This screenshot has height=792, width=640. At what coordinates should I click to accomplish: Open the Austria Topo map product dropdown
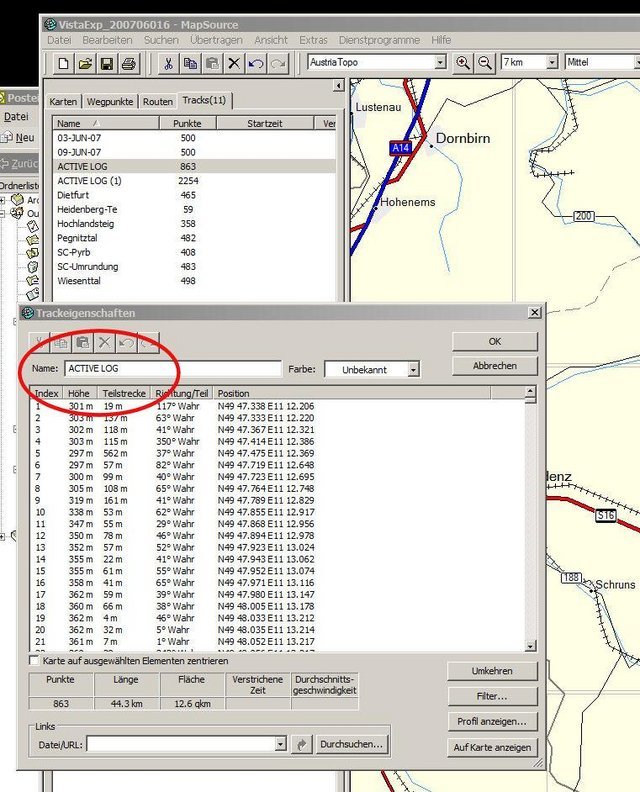pos(440,62)
